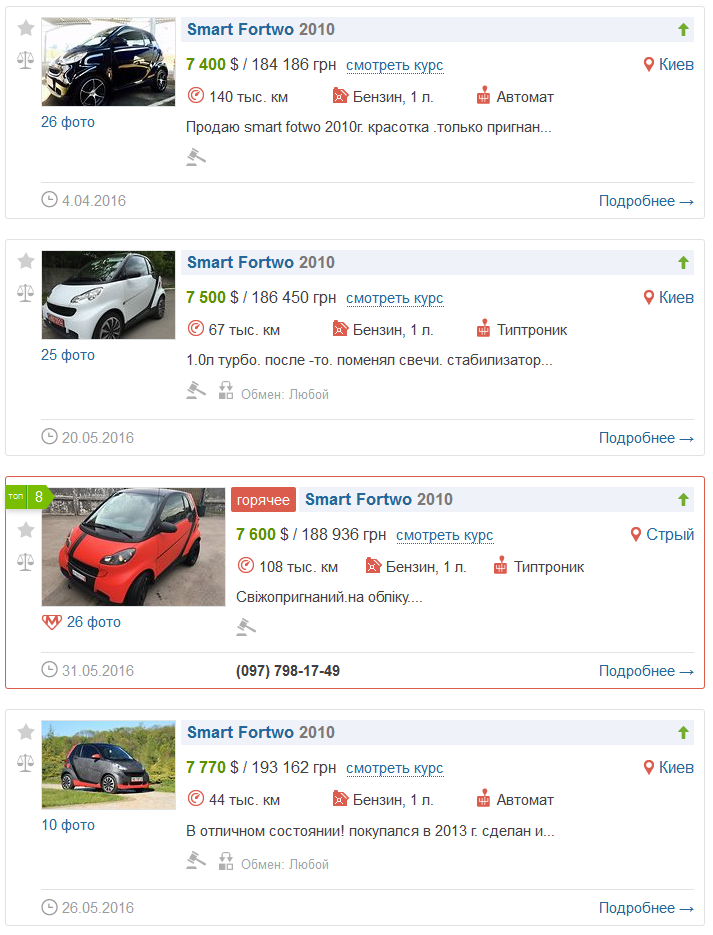Click green raise arrow on the горячее listing

[683, 500]
